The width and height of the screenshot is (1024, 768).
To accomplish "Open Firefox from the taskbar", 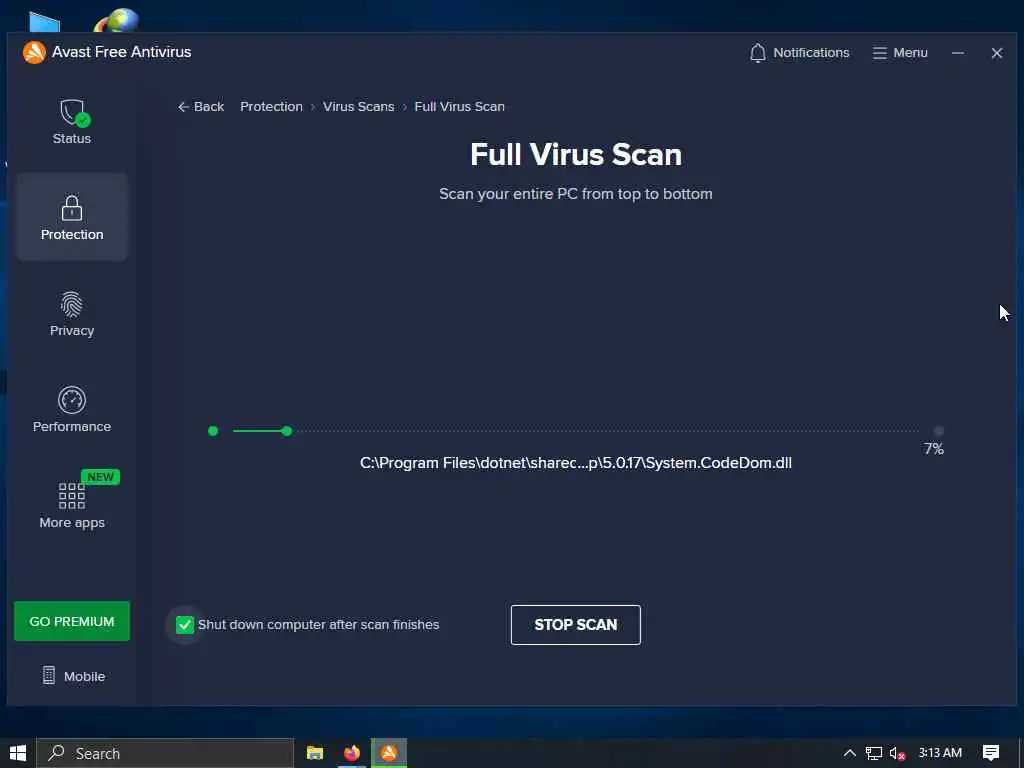I will tap(352, 753).
